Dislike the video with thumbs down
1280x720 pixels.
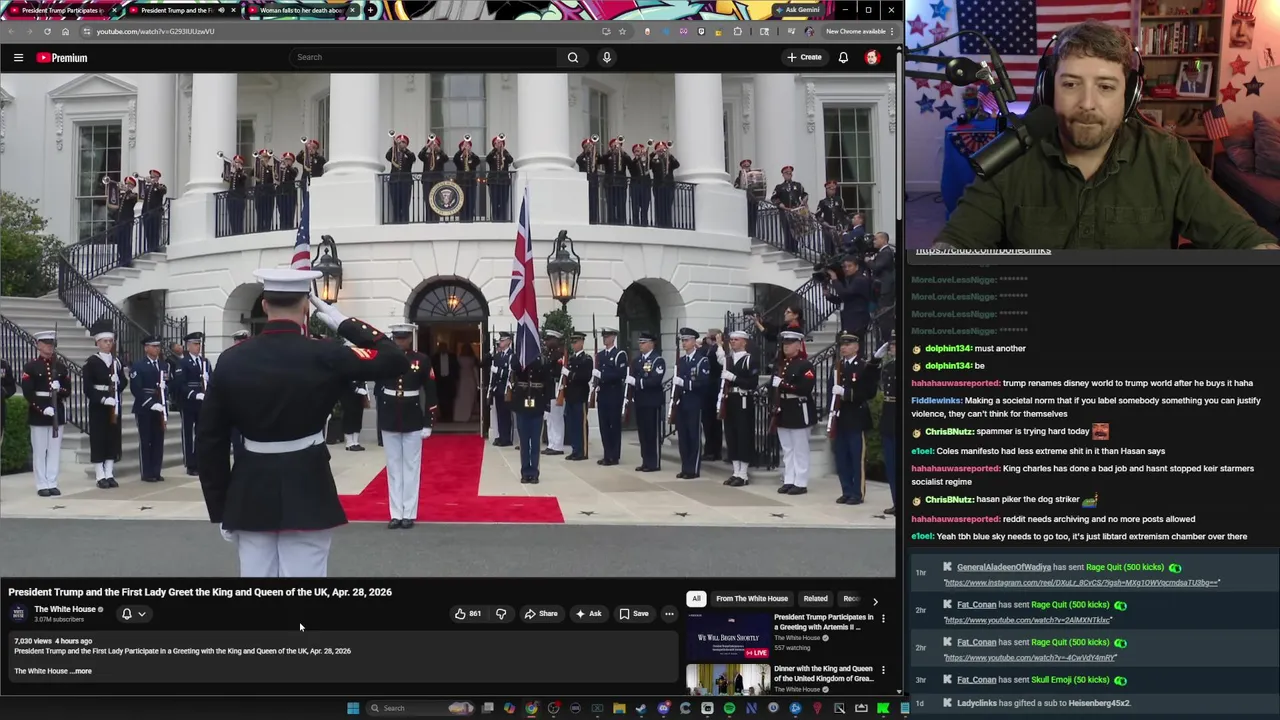(501, 614)
